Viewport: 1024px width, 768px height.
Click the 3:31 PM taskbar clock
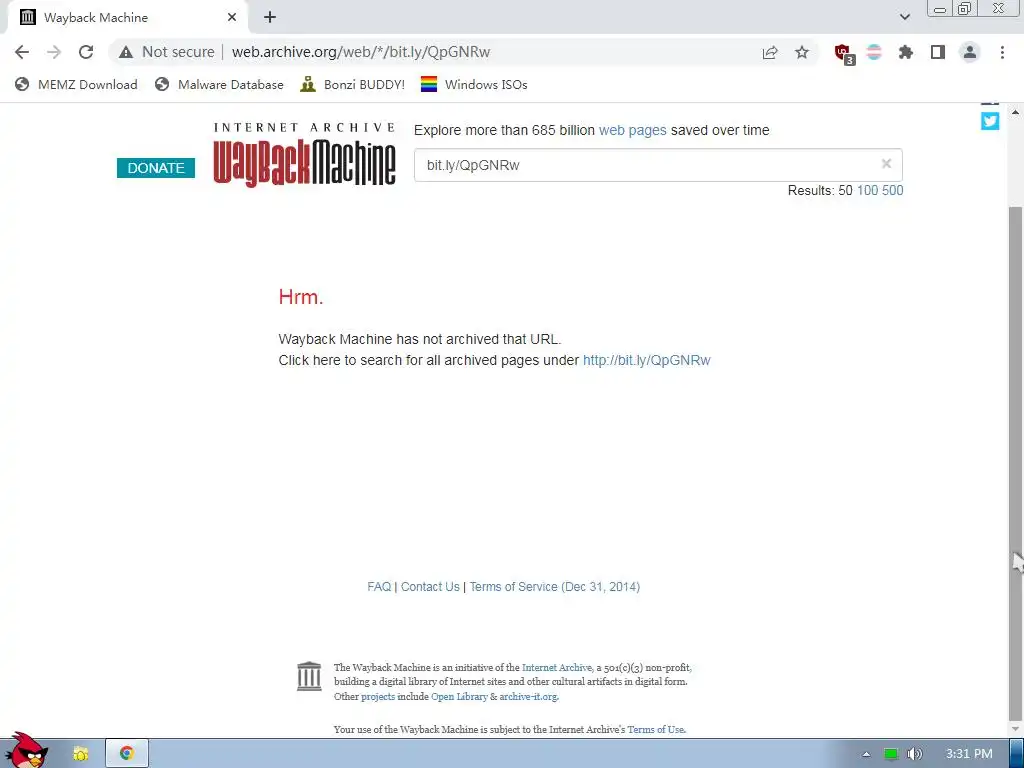click(x=968, y=754)
